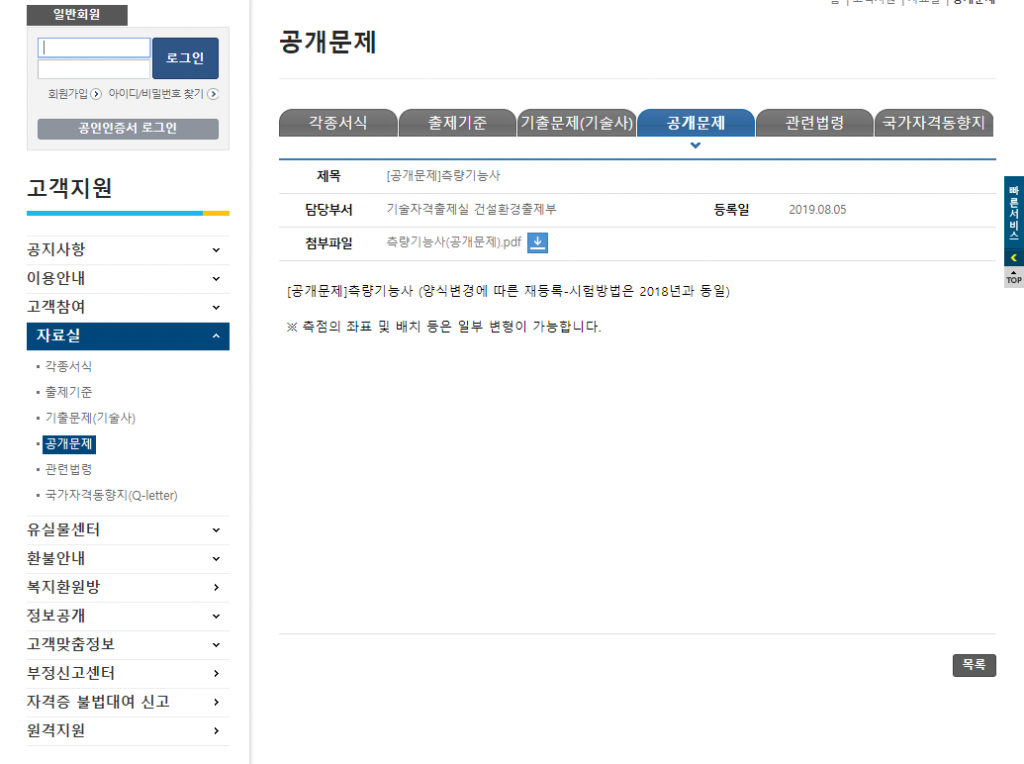Image resolution: width=1024 pixels, height=764 pixels.
Task: Click the TOP scroll-up icon
Action: [x=1013, y=277]
